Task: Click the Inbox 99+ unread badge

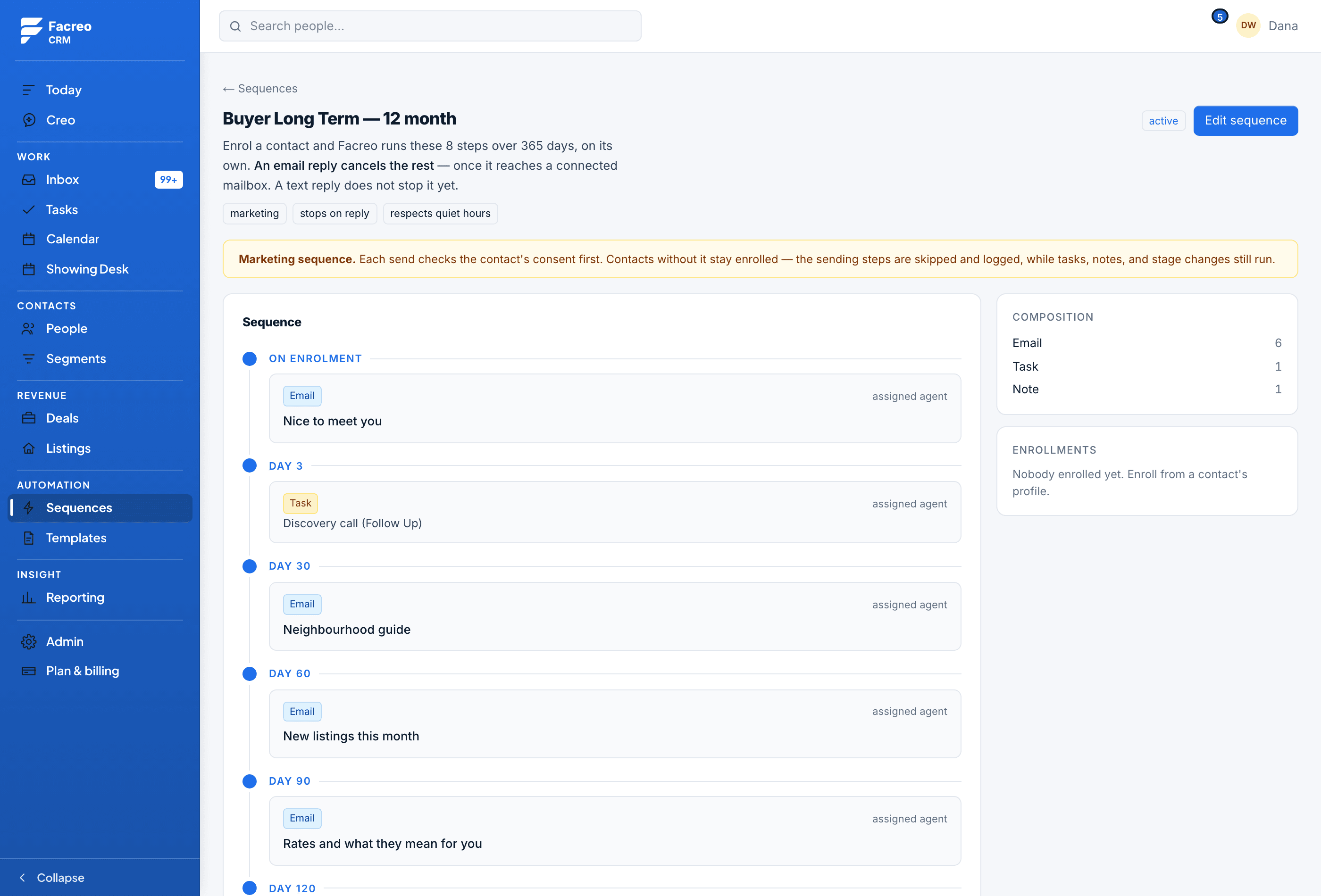Action: [x=169, y=180]
